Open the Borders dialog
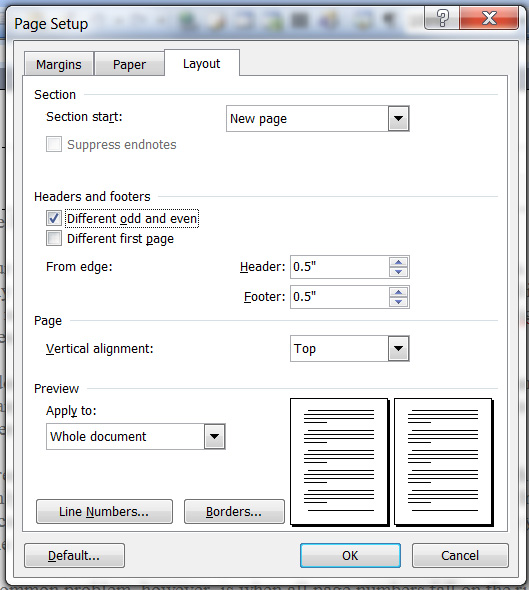Image resolution: width=529 pixels, height=590 pixels. coord(234,511)
